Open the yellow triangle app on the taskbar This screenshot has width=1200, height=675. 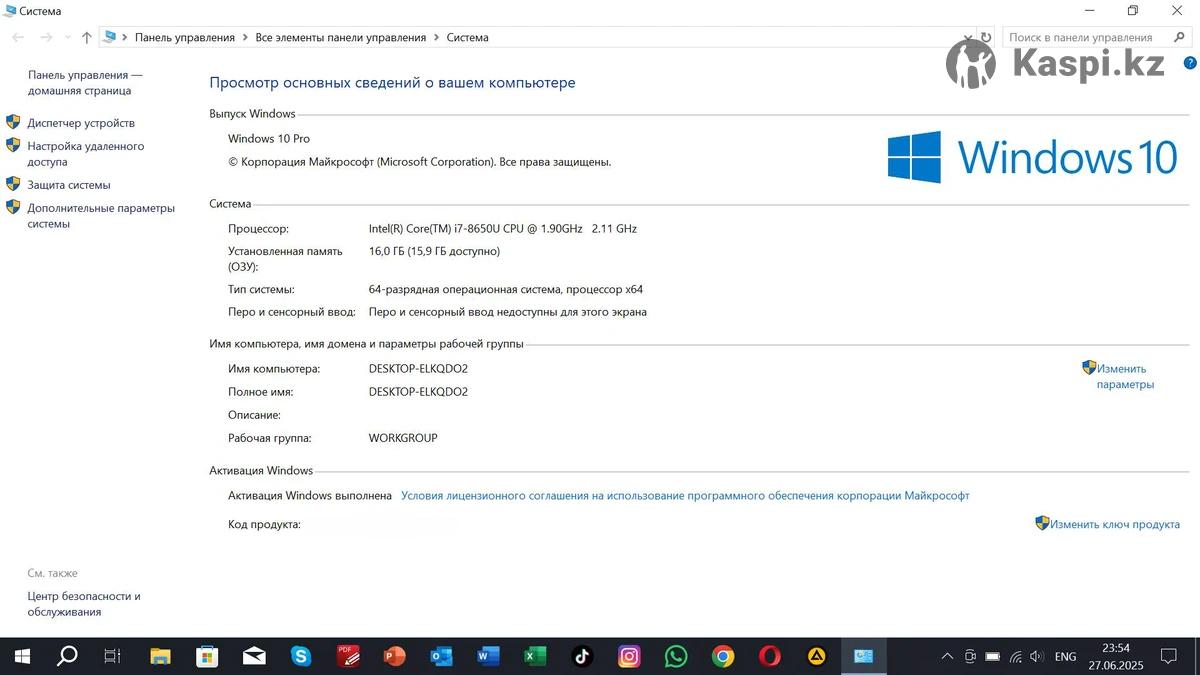pos(817,657)
